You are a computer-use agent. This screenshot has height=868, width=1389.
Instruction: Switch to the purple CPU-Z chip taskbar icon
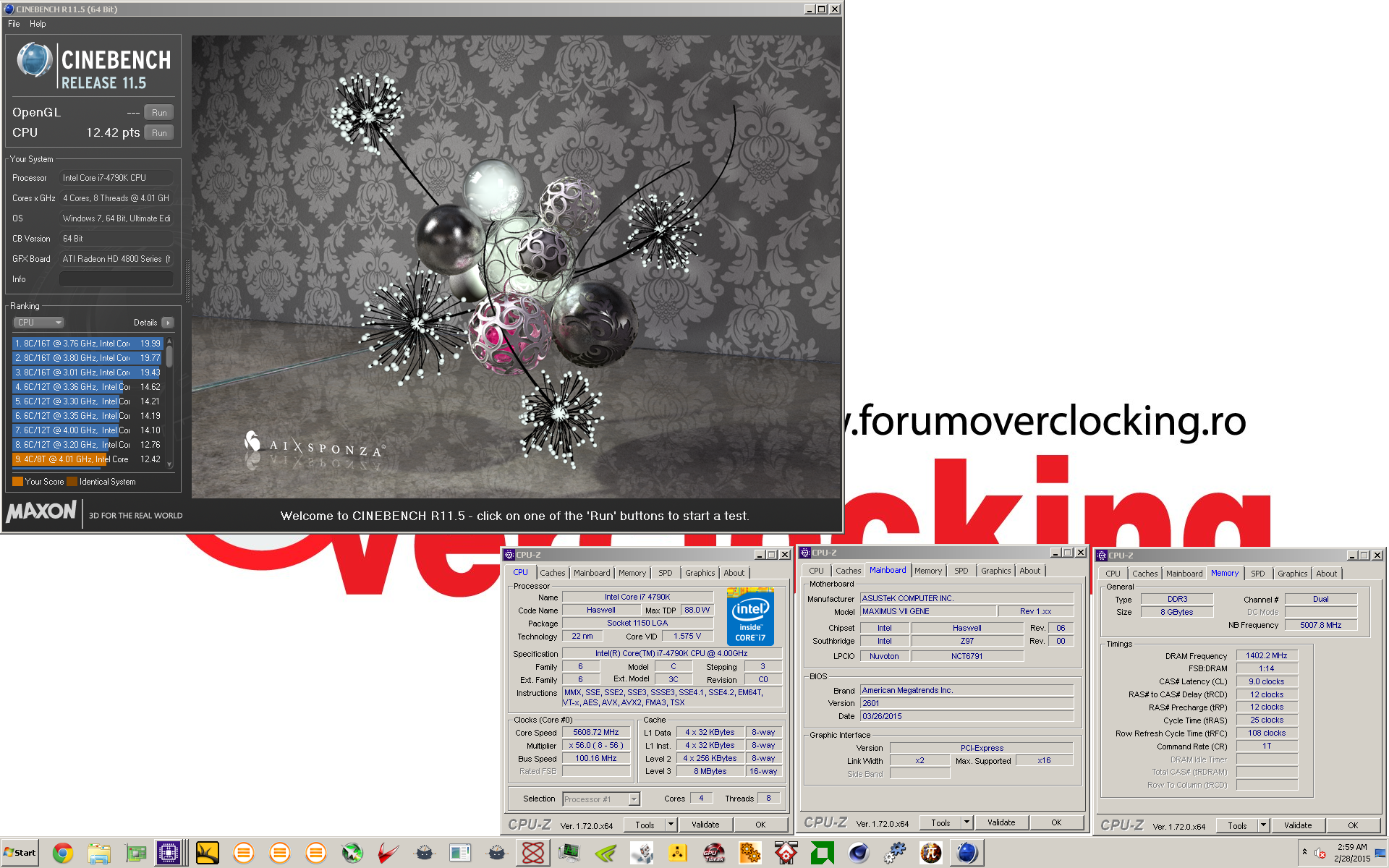[169, 853]
